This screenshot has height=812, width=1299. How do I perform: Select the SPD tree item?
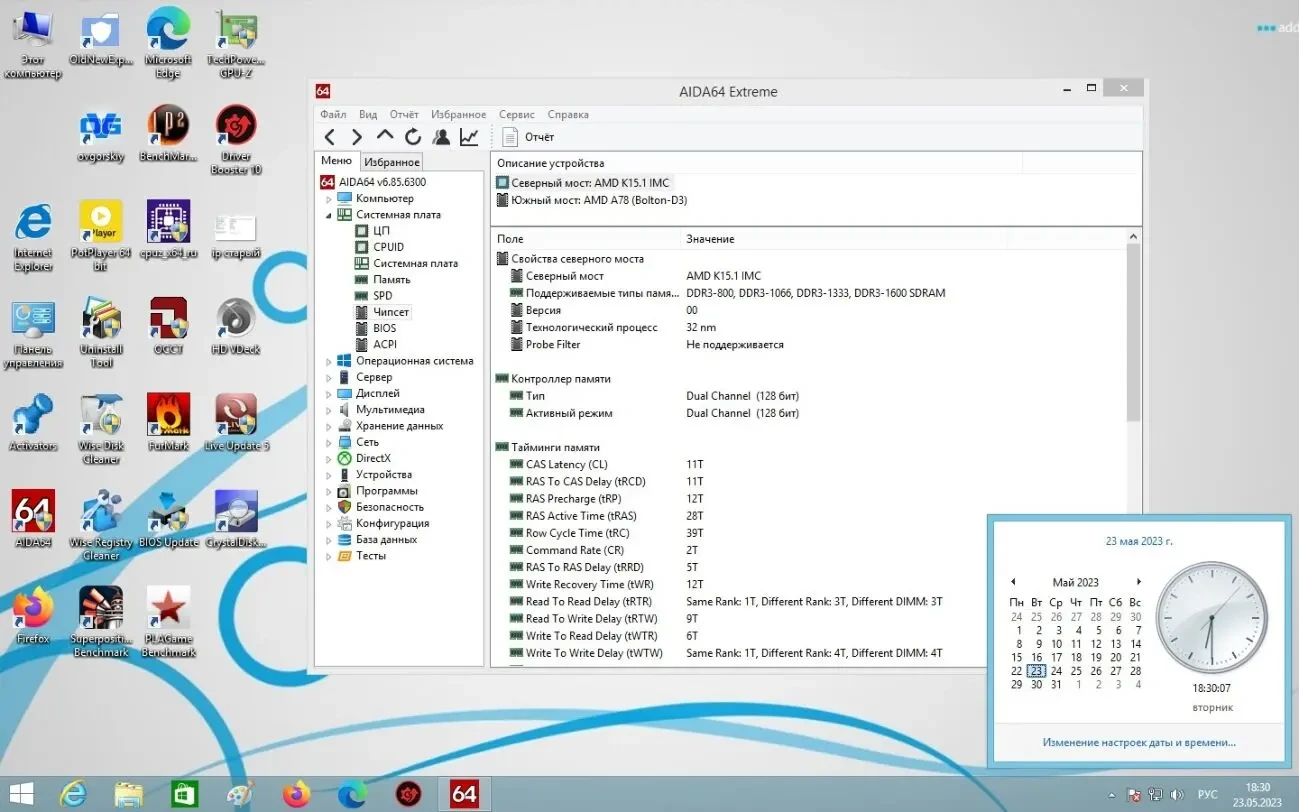point(382,296)
